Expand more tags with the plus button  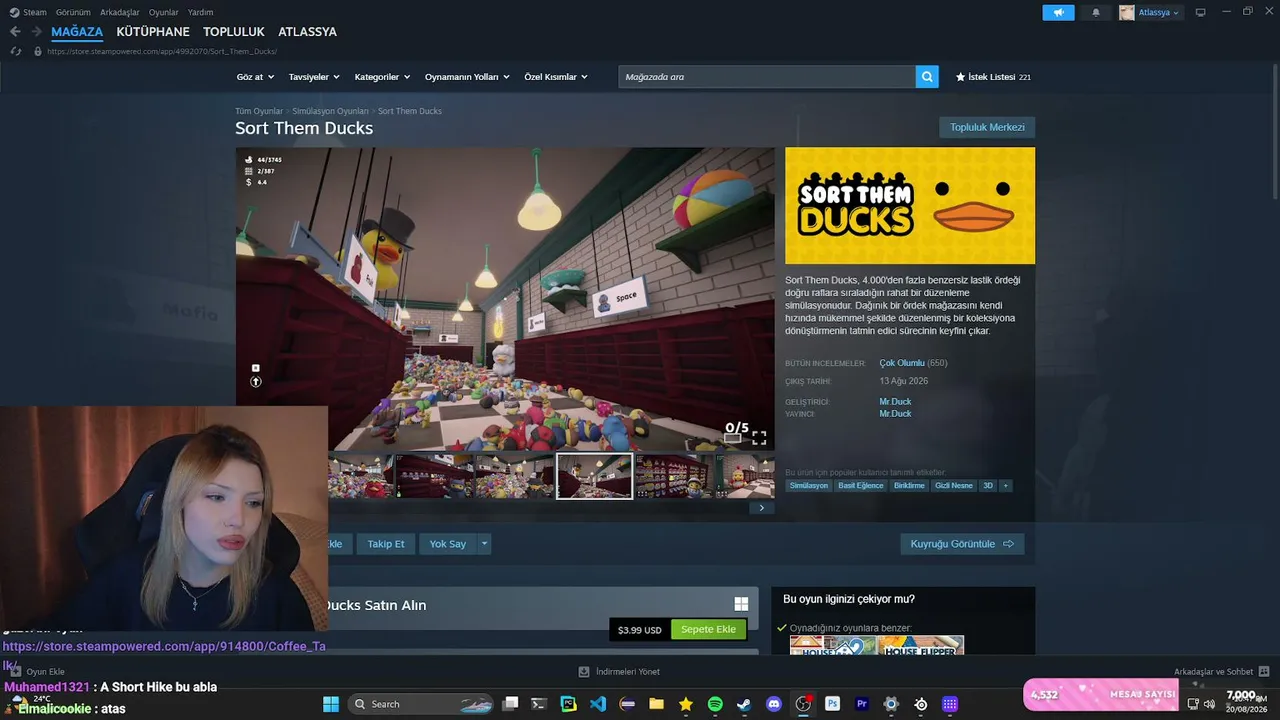pos(1005,486)
